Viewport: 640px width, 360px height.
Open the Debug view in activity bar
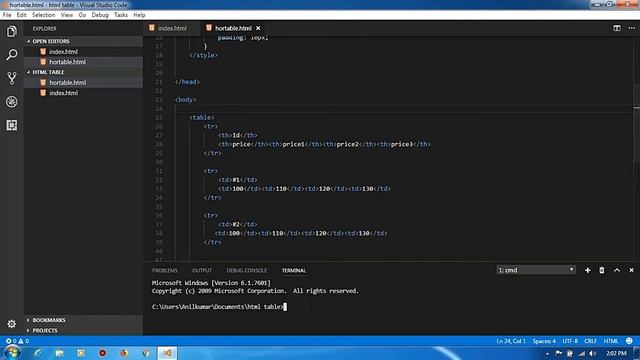point(11,102)
